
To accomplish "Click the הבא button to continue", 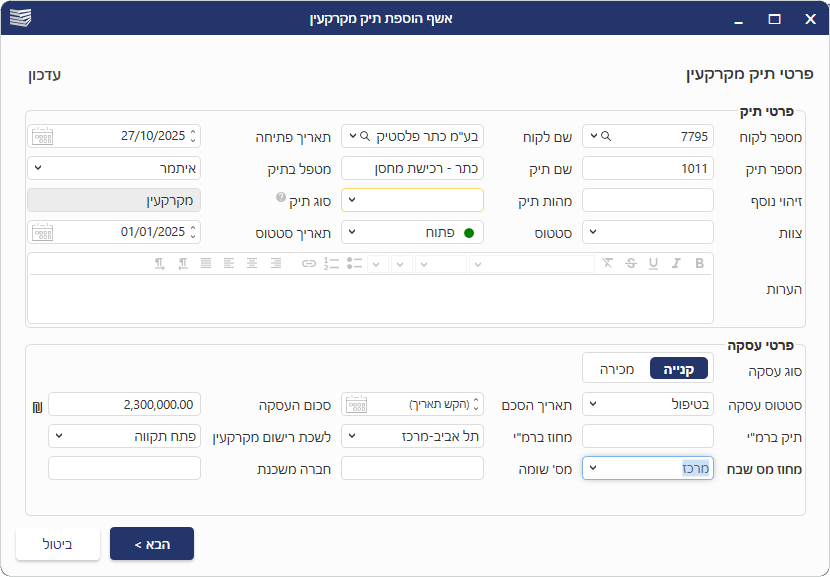I will click(x=152, y=544).
